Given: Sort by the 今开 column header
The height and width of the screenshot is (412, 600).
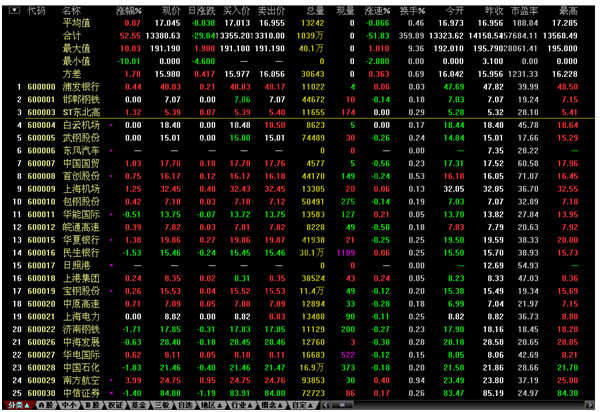Looking at the screenshot, I should point(455,11).
